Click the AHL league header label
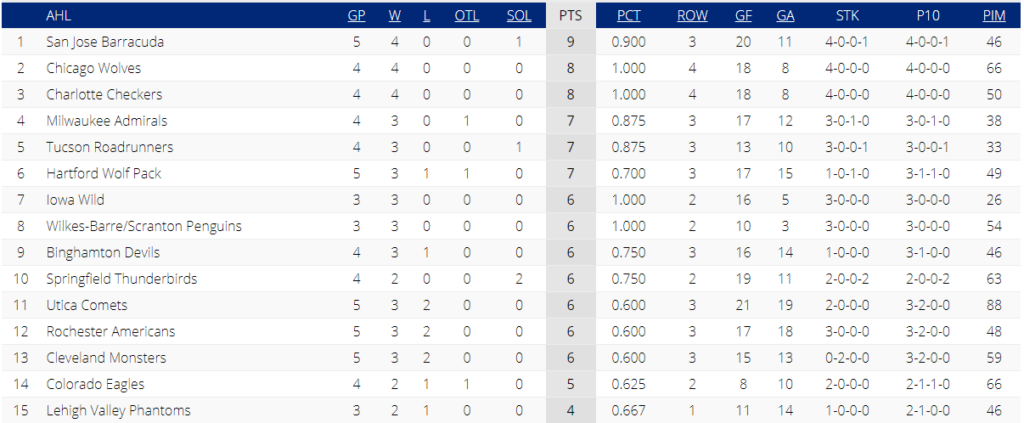Screen dimensions: 1024x423 coord(58,16)
